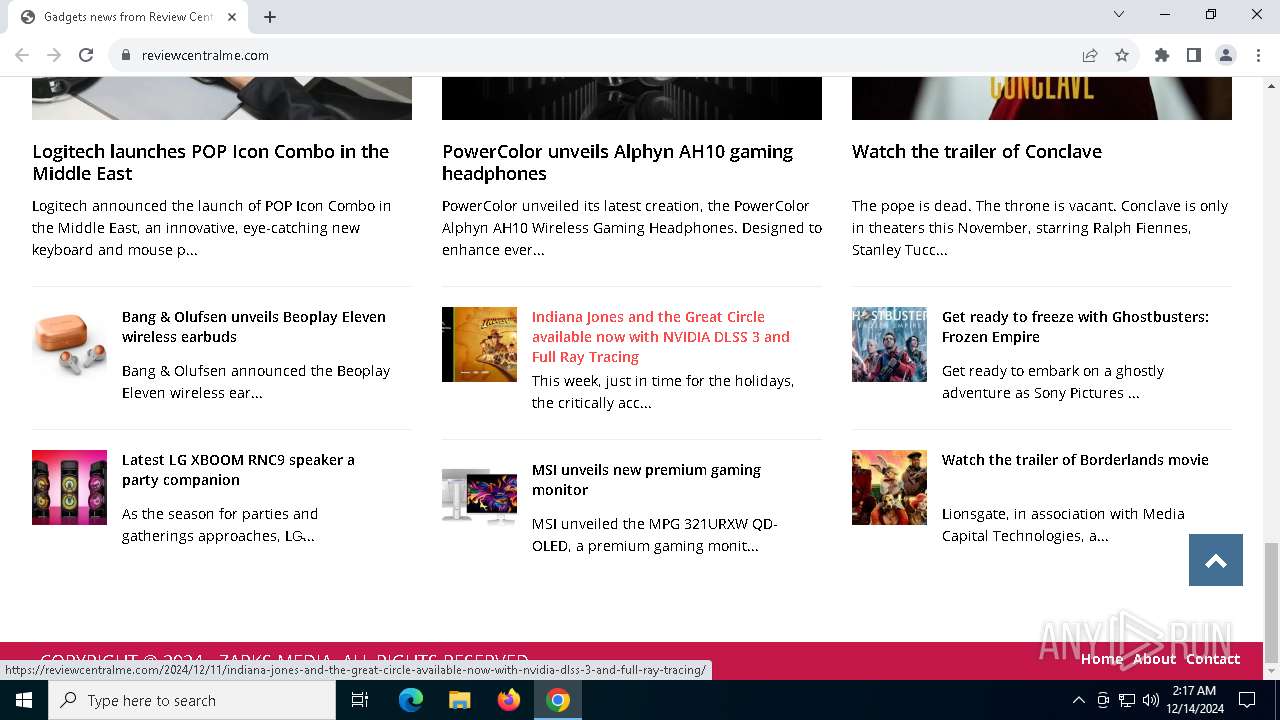The width and height of the screenshot is (1280, 720).
Task: Show hidden system tray icons
Action: (x=1078, y=700)
